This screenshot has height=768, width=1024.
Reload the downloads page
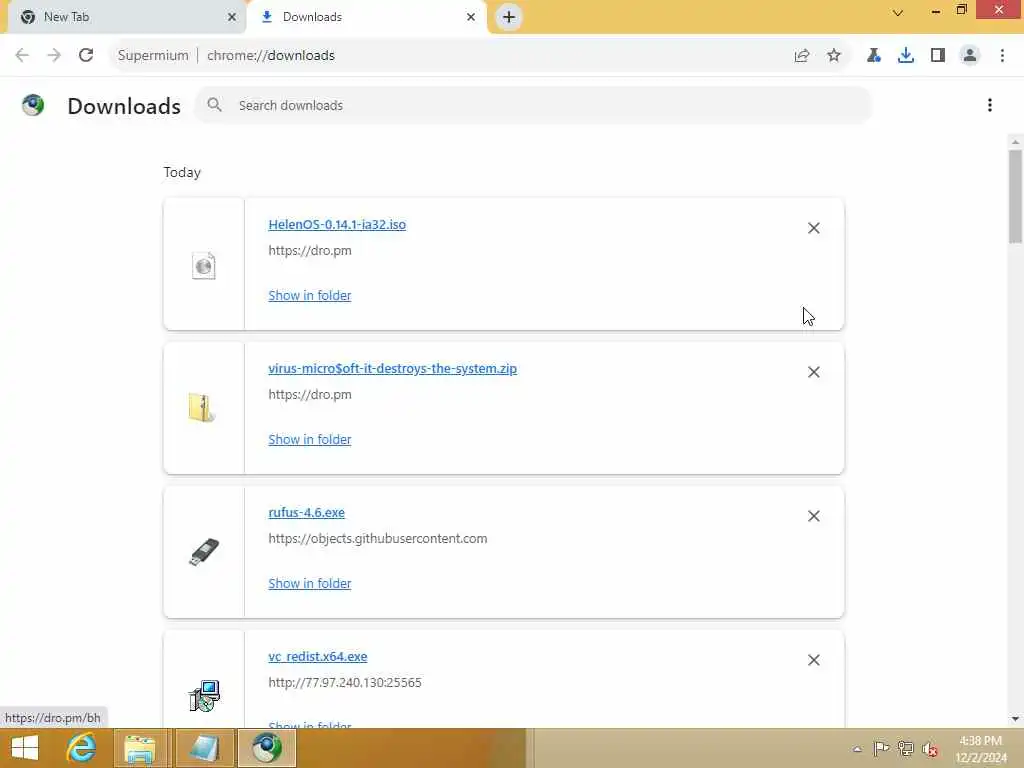[86, 56]
